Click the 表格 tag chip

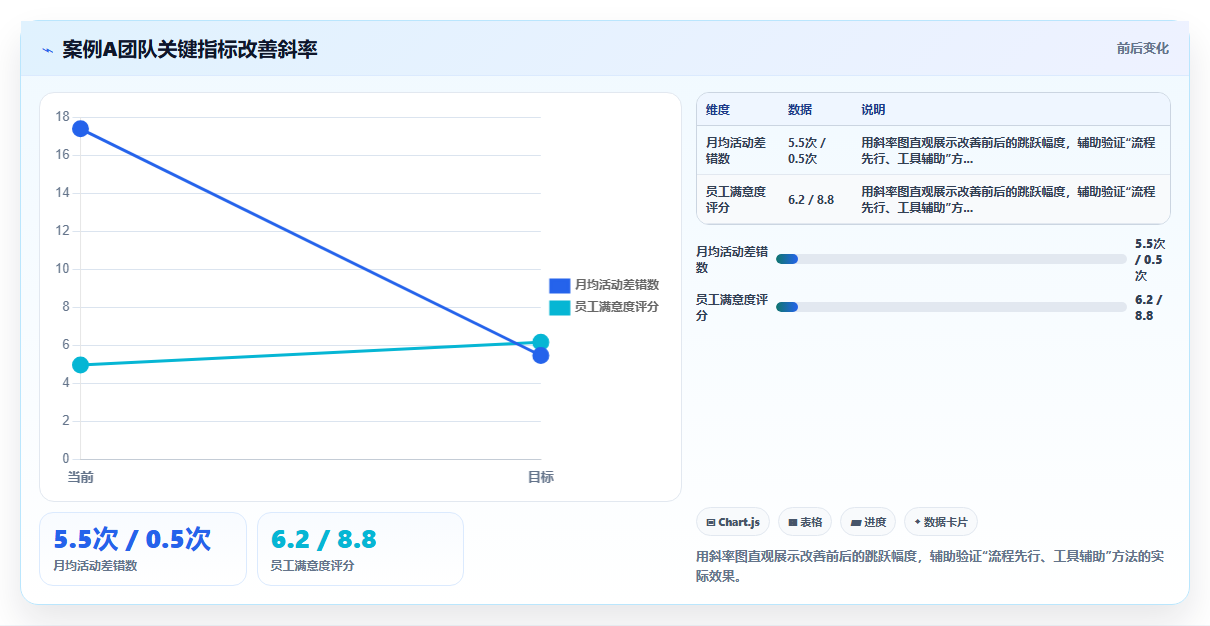805,522
